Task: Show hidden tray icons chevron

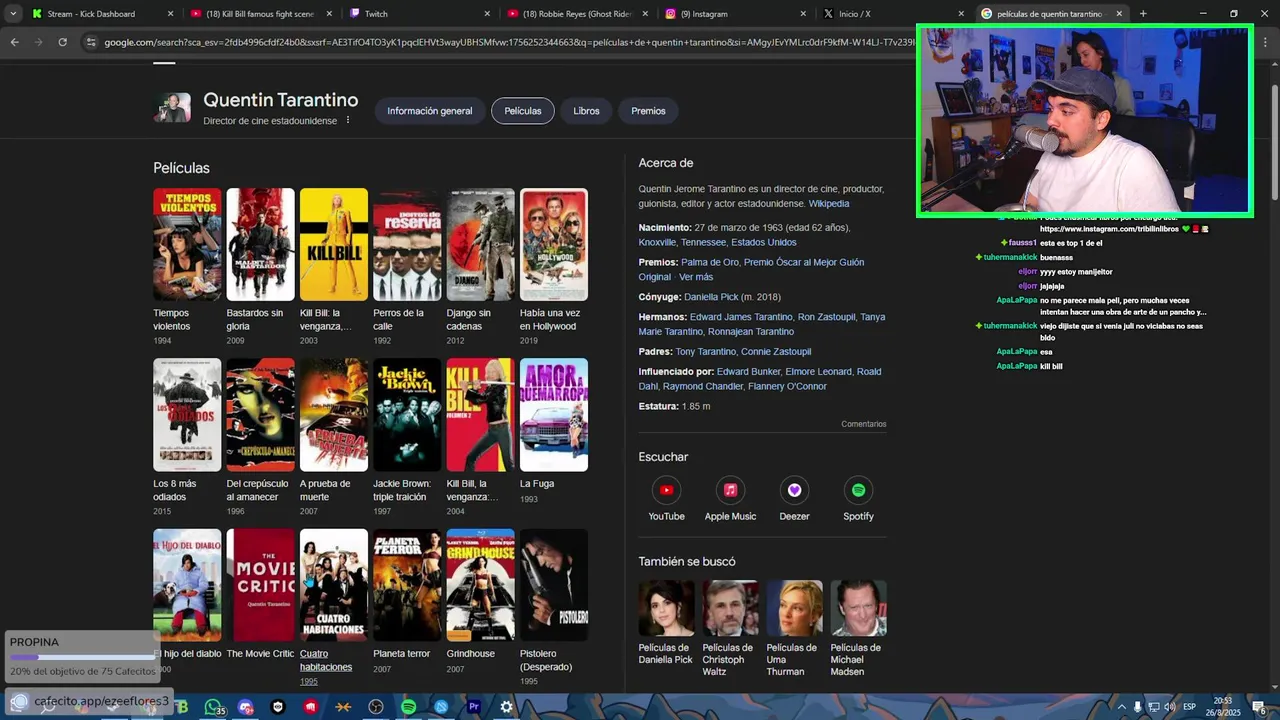Action: 1122,707
